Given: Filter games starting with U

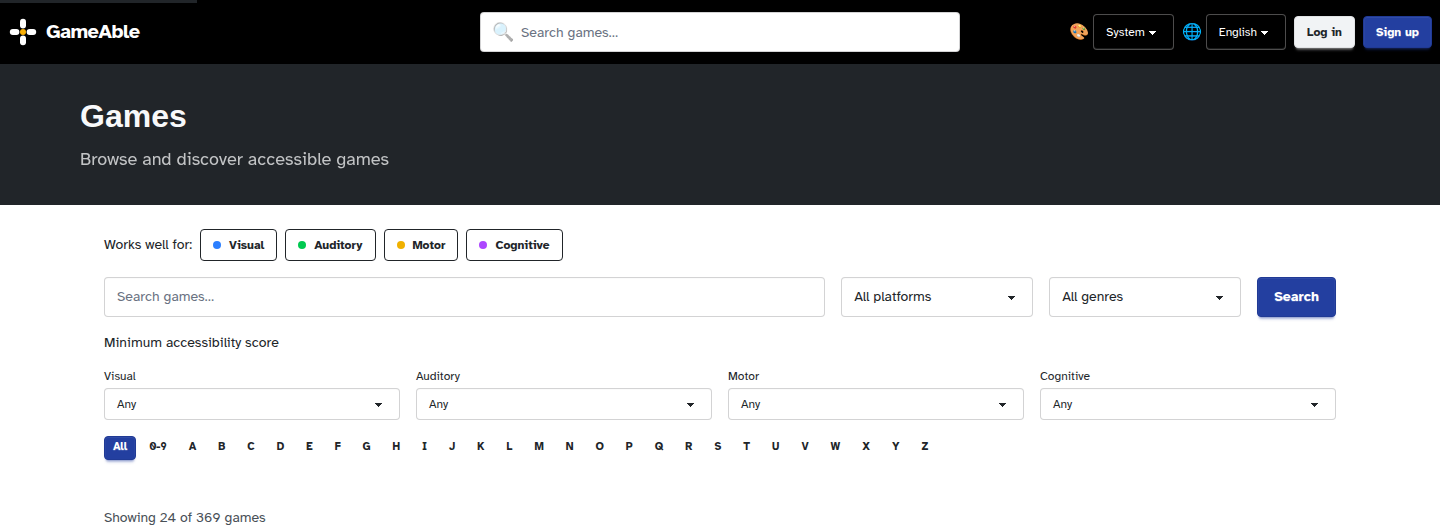Looking at the screenshot, I should (x=775, y=447).
